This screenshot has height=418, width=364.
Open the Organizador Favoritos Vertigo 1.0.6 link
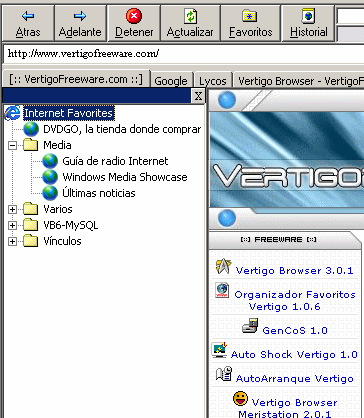click(295, 300)
